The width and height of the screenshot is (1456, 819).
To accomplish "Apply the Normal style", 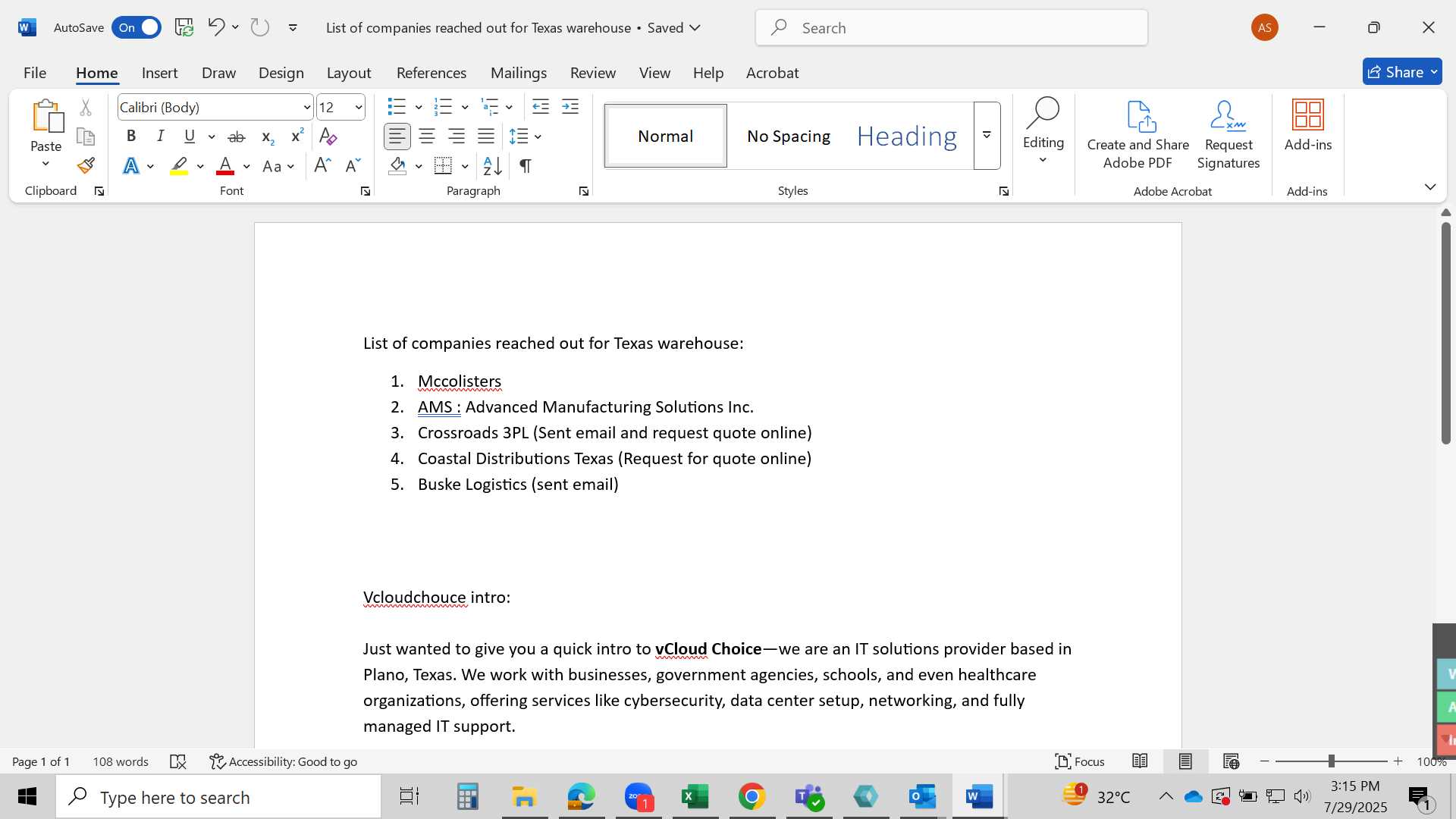I will coord(665,136).
